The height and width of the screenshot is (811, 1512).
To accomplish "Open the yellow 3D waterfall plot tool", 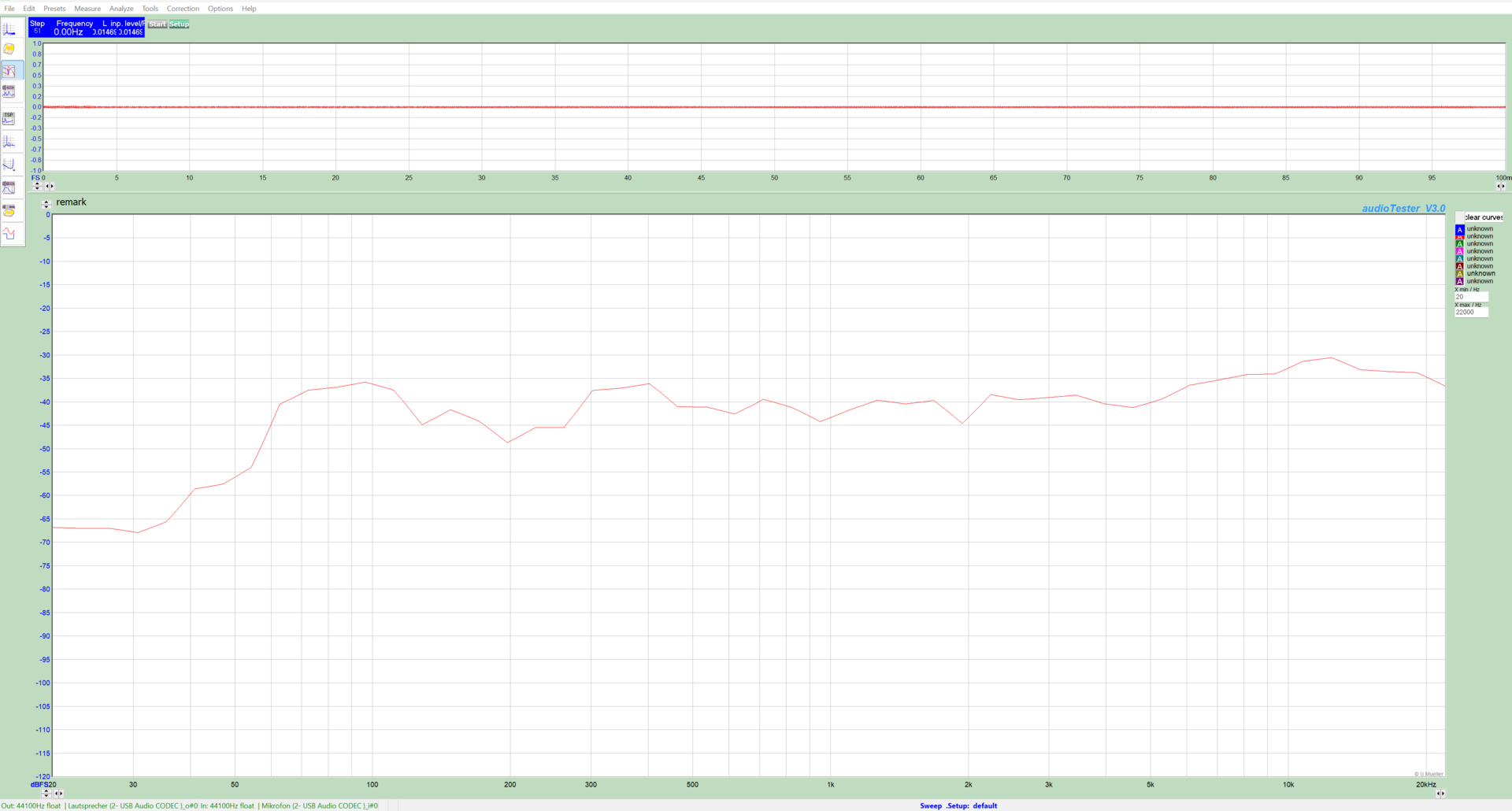I will [9, 49].
